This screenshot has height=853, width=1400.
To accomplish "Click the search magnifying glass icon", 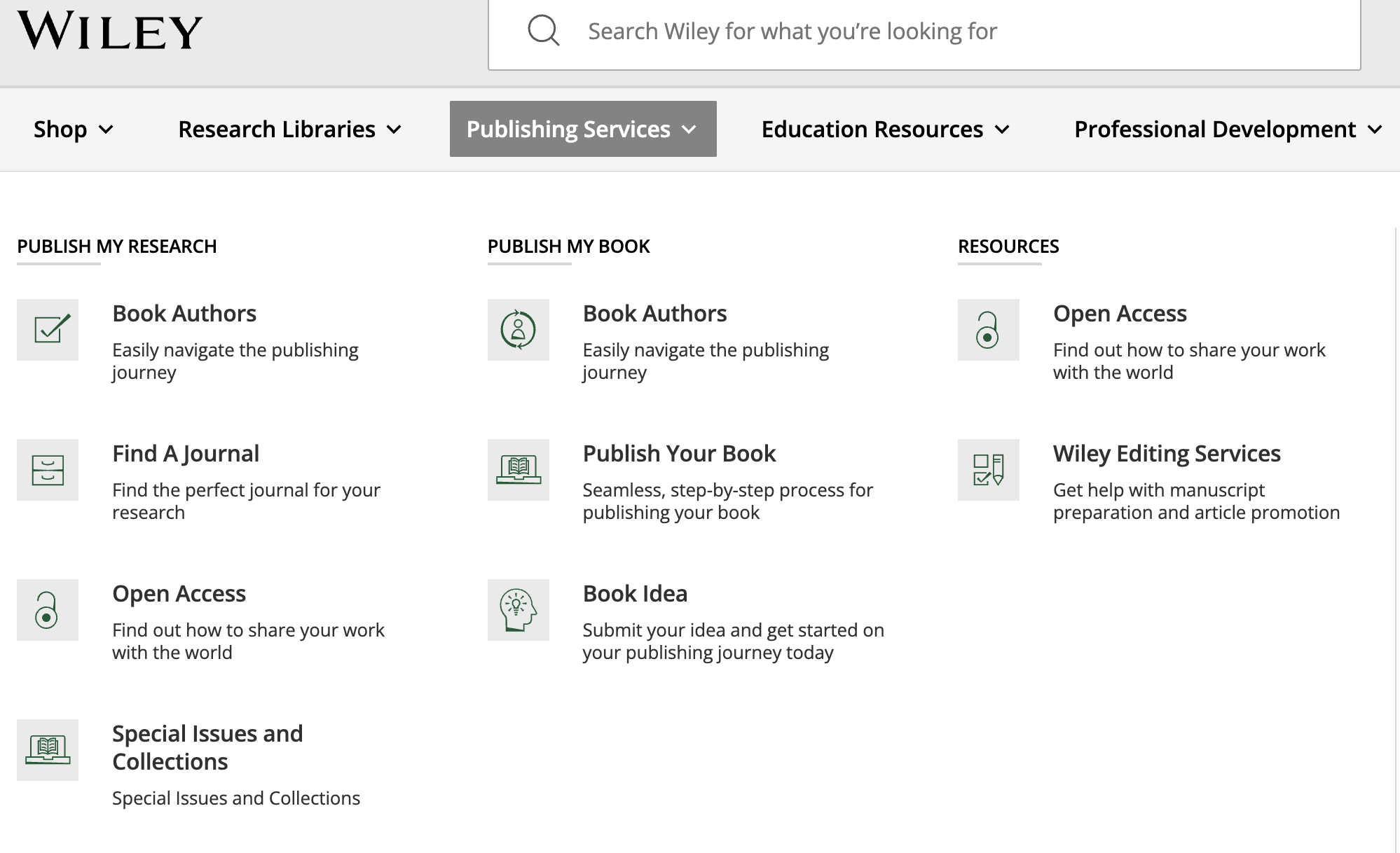I will [542, 31].
